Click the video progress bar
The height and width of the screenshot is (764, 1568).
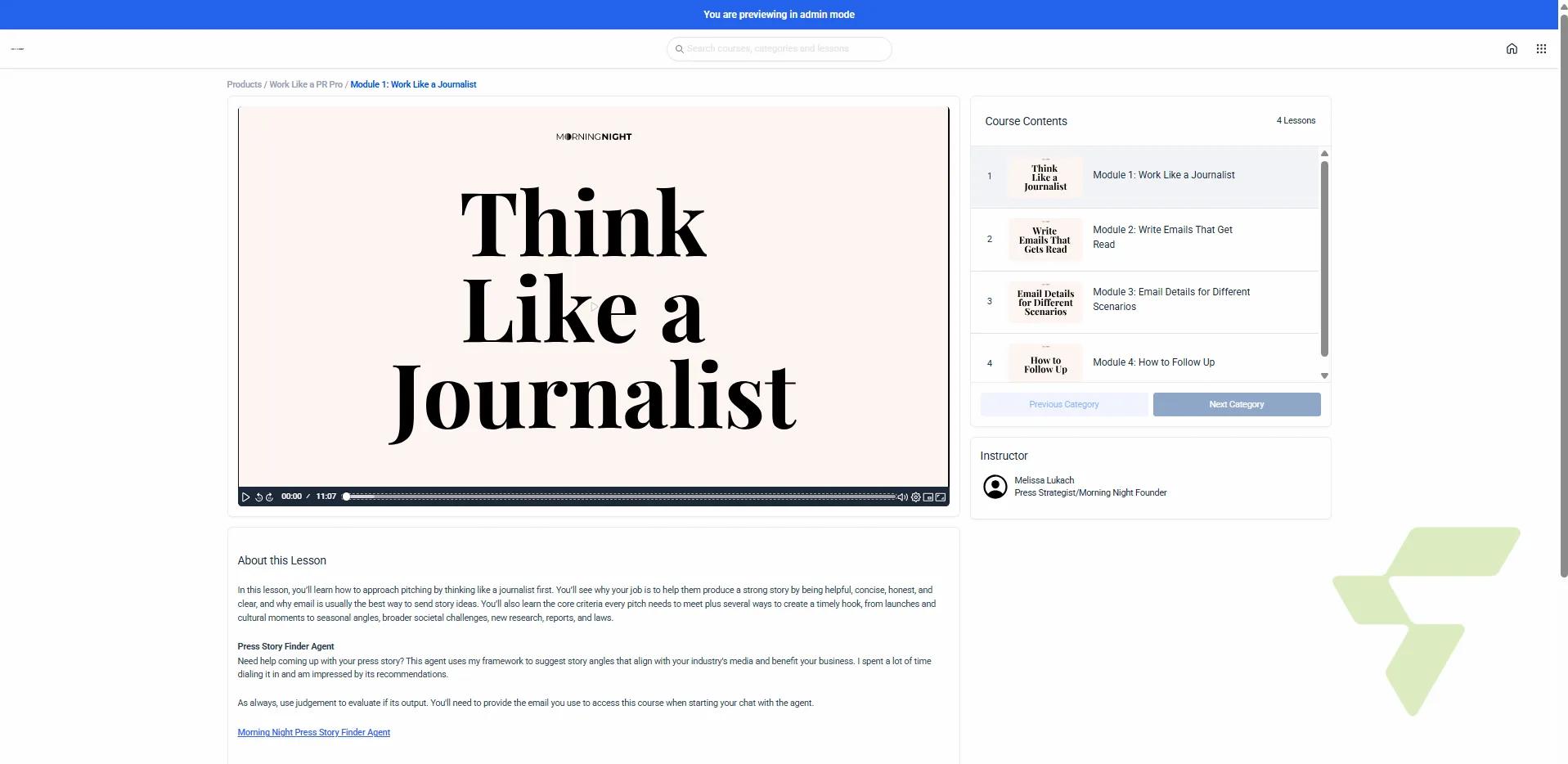621,497
